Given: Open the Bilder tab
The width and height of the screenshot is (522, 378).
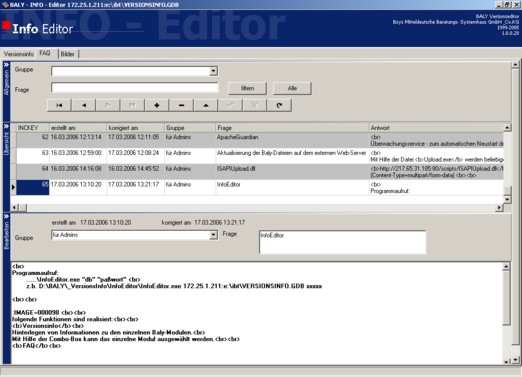Looking at the screenshot, I should pos(68,54).
